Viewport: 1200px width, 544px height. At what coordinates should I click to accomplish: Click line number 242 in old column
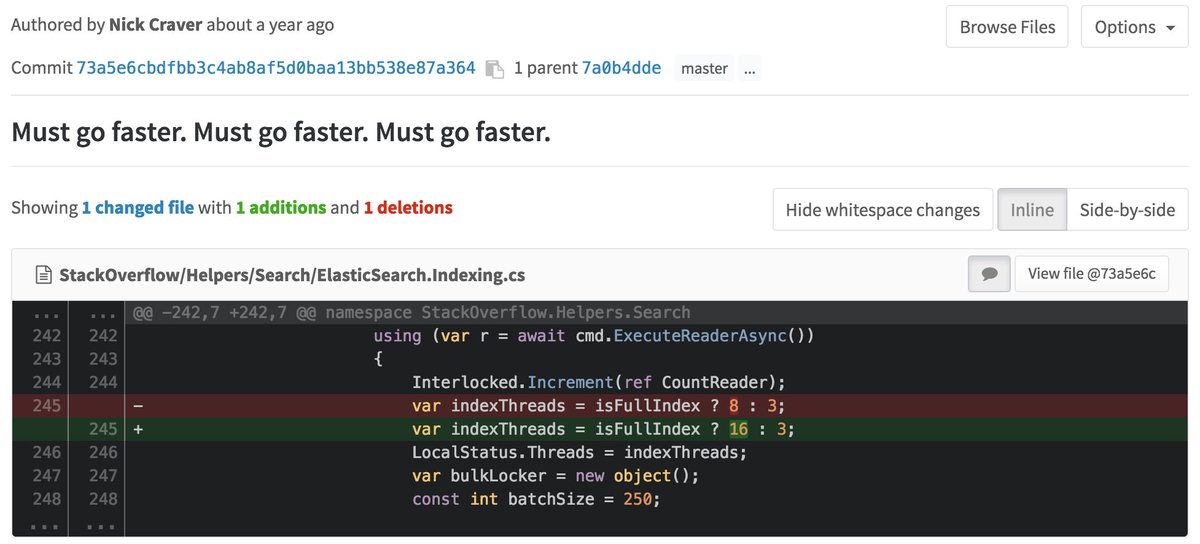tap(45, 336)
